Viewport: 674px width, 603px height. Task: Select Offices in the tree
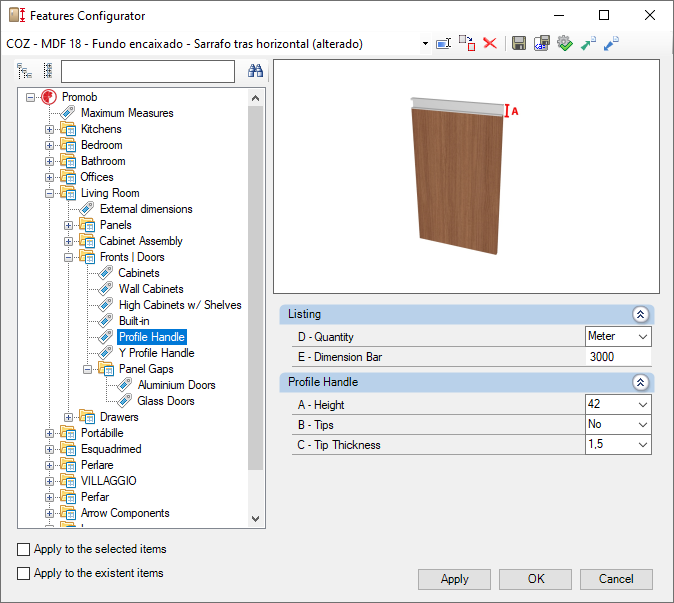point(97,177)
